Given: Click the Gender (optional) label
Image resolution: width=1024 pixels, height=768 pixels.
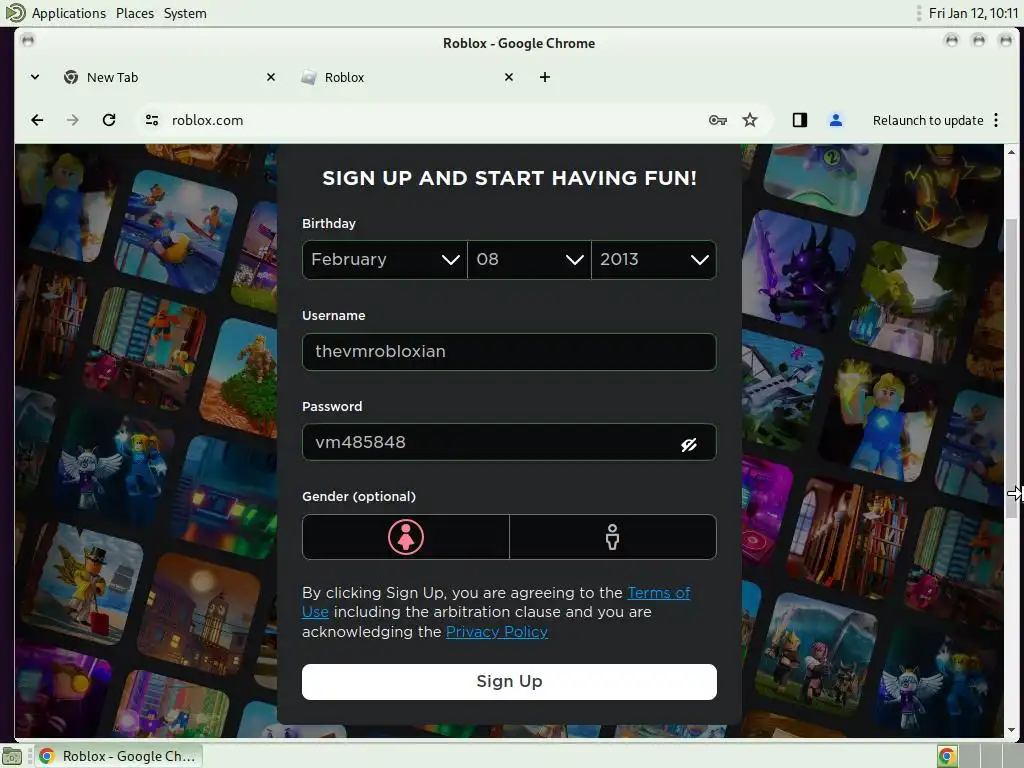Looking at the screenshot, I should click(x=359, y=496).
